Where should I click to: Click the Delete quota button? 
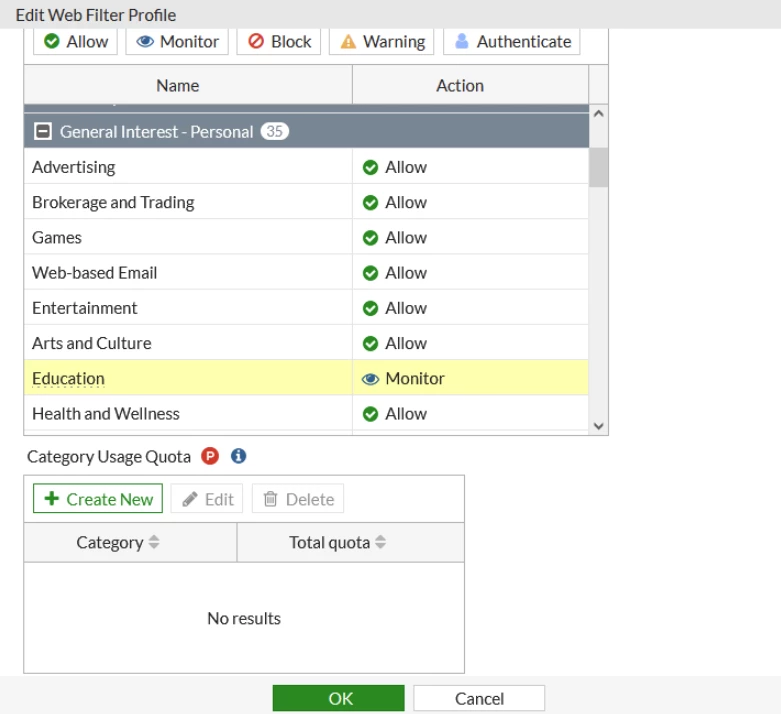coord(298,498)
